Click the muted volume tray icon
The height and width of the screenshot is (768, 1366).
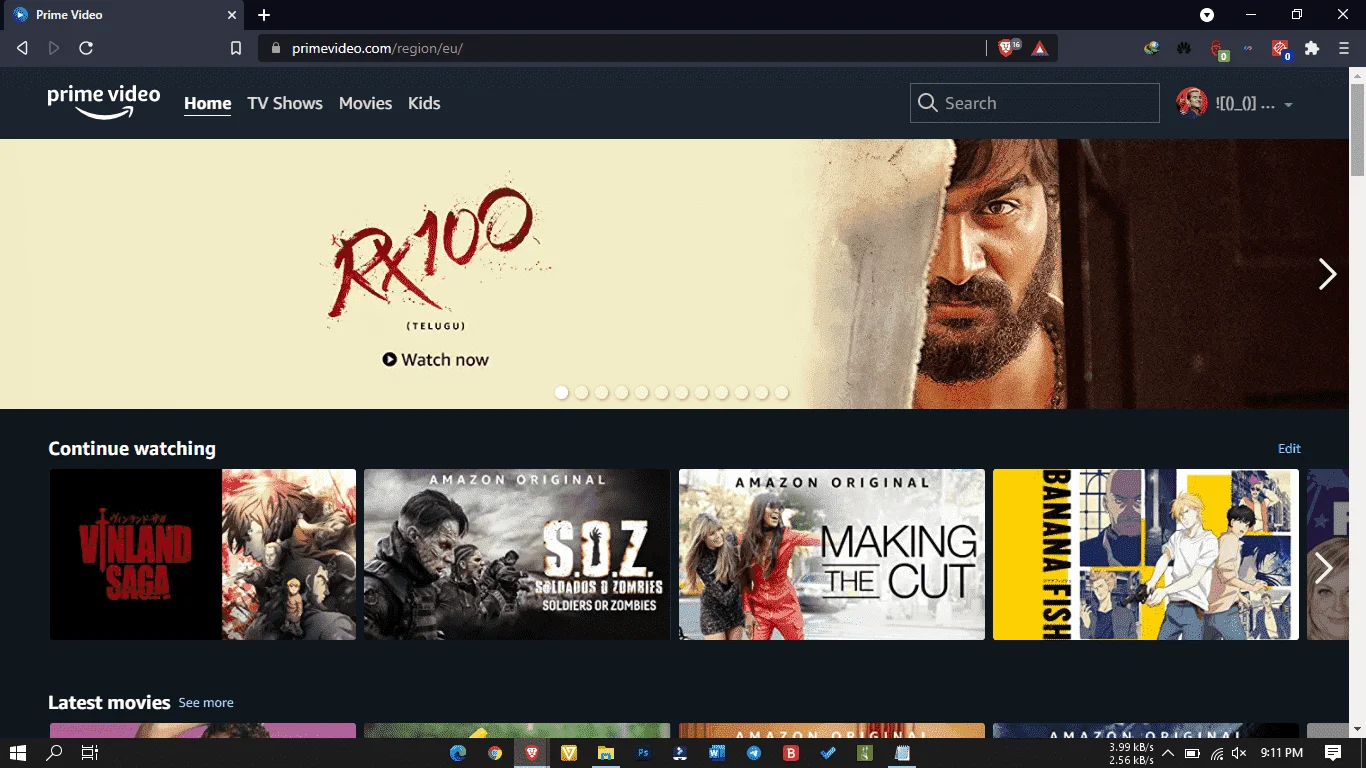tap(1239, 753)
